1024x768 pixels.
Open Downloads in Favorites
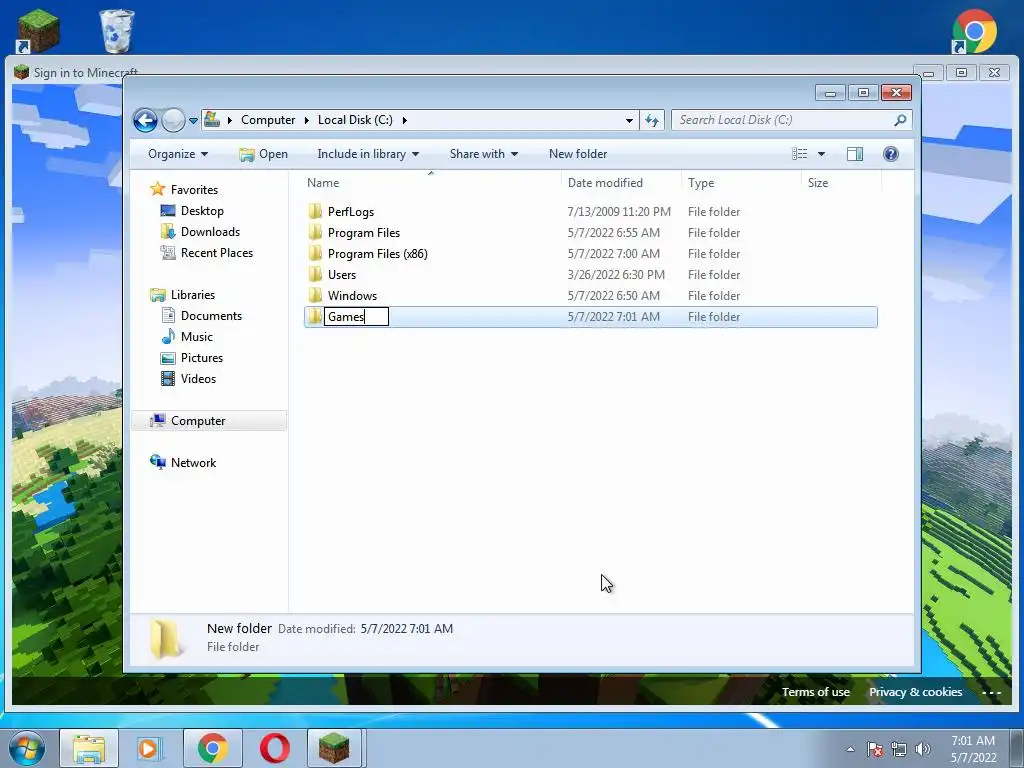click(x=210, y=232)
